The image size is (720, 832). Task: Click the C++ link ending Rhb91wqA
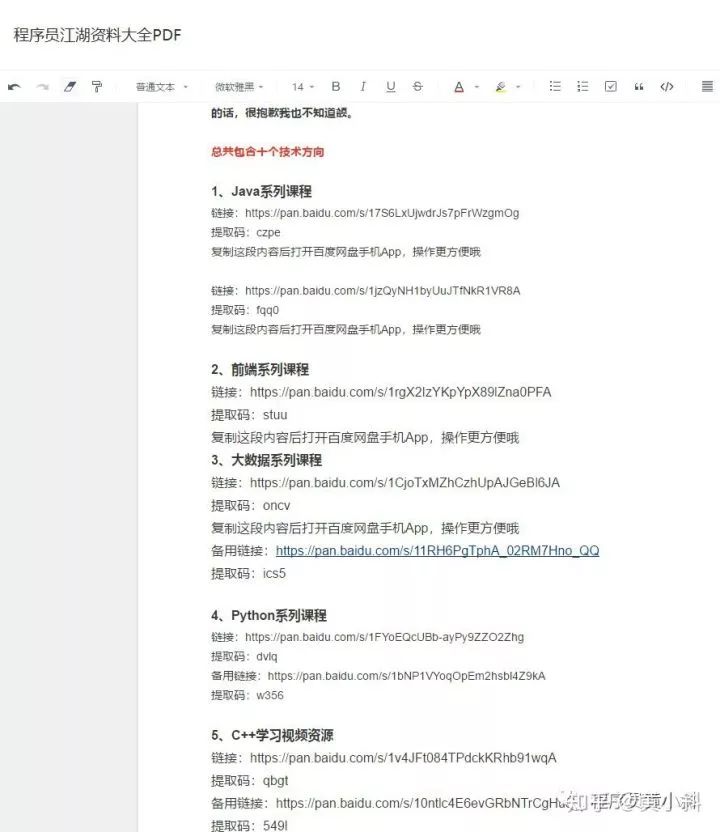(403, 758)
